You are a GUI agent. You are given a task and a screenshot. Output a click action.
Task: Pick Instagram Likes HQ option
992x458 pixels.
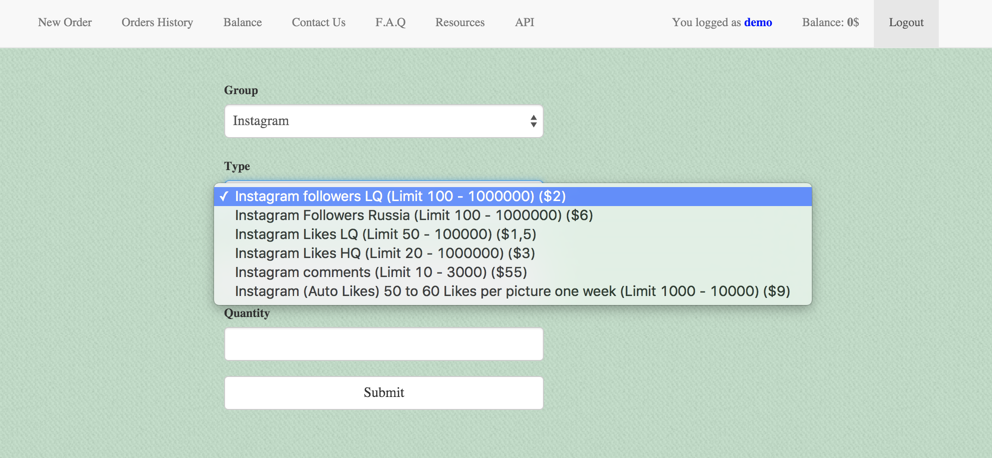(x=513, y=254)
